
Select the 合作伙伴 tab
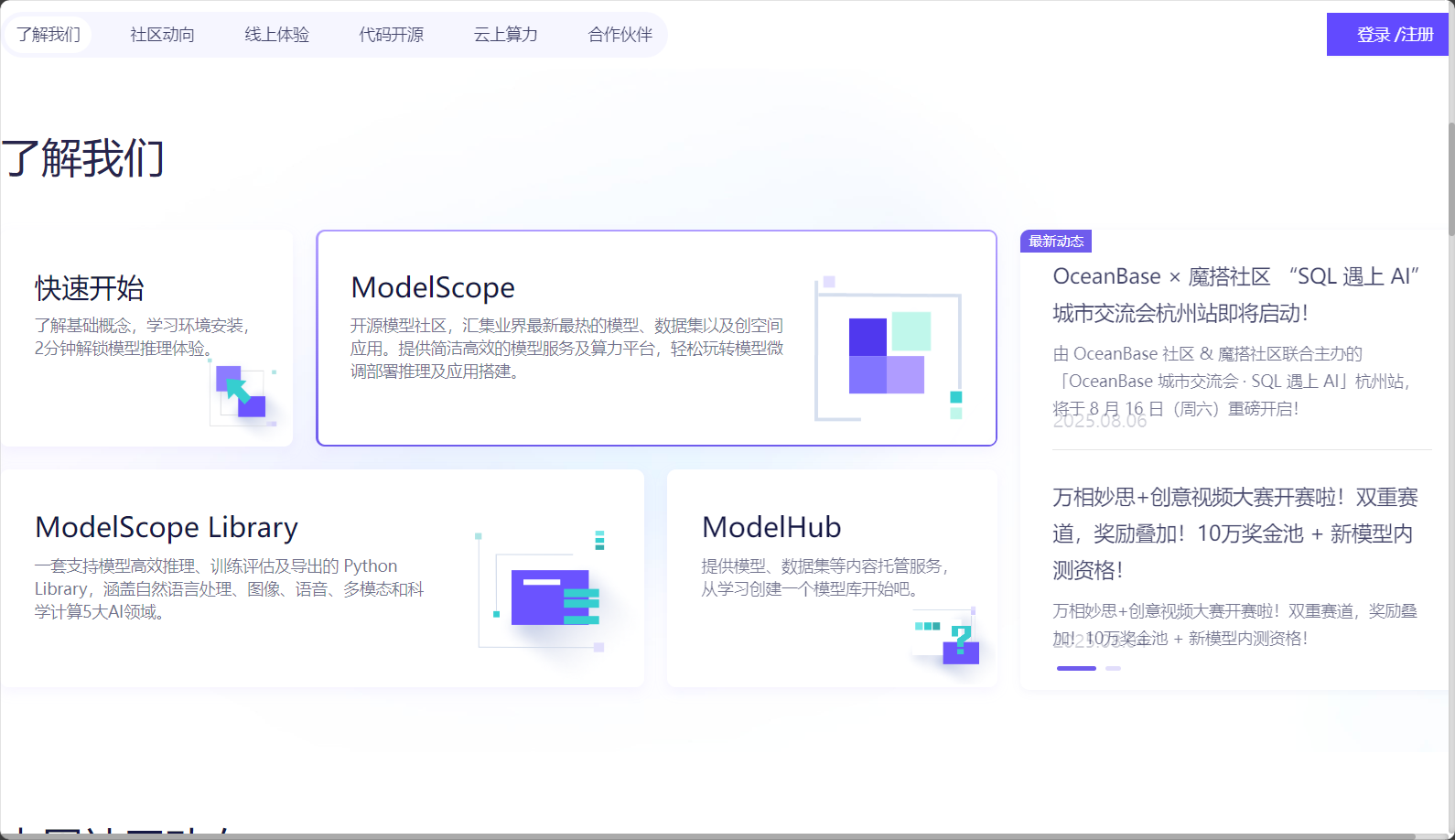coord(620,35)
